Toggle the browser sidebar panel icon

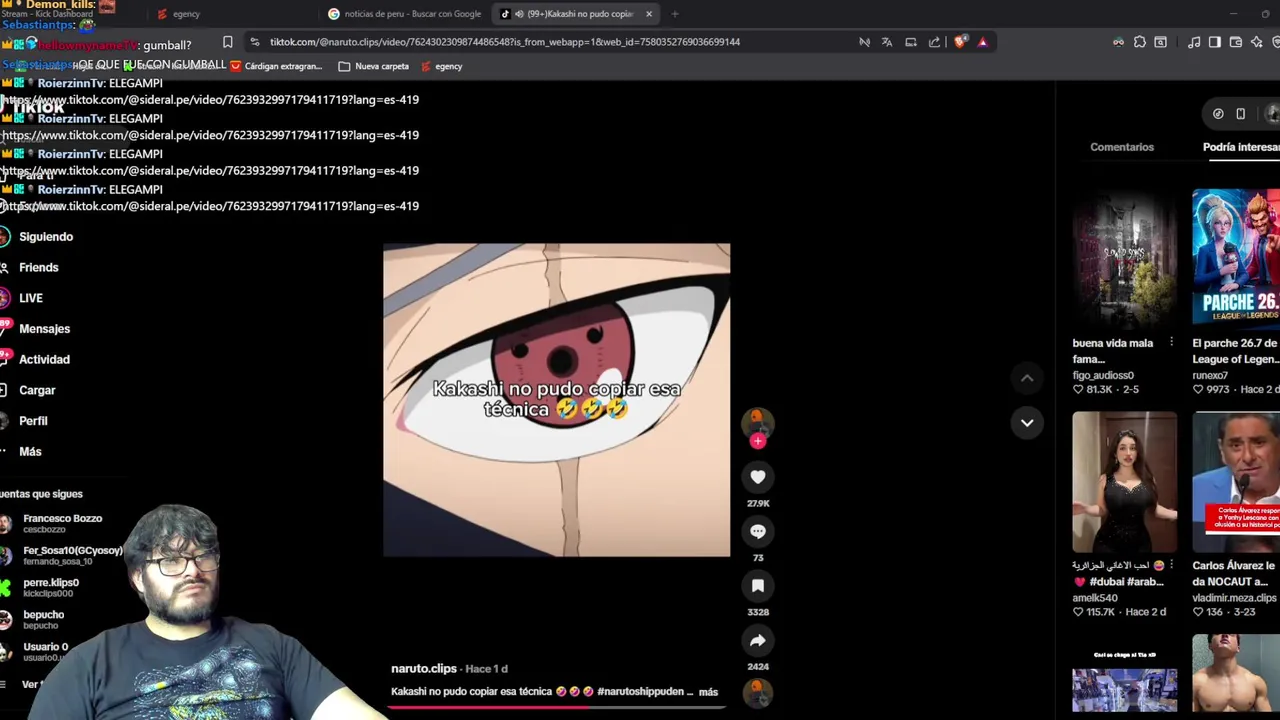[x=1214, y=42]
